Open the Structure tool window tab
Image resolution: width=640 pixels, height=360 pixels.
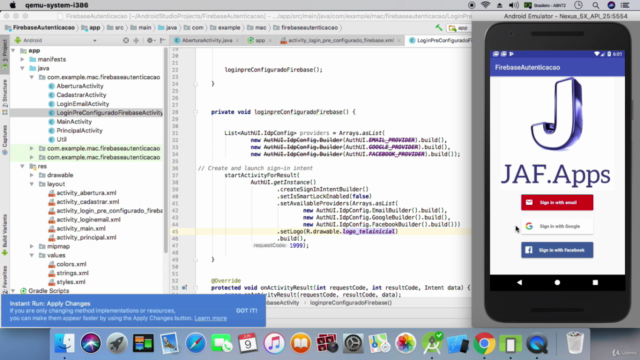pos(4,97)
